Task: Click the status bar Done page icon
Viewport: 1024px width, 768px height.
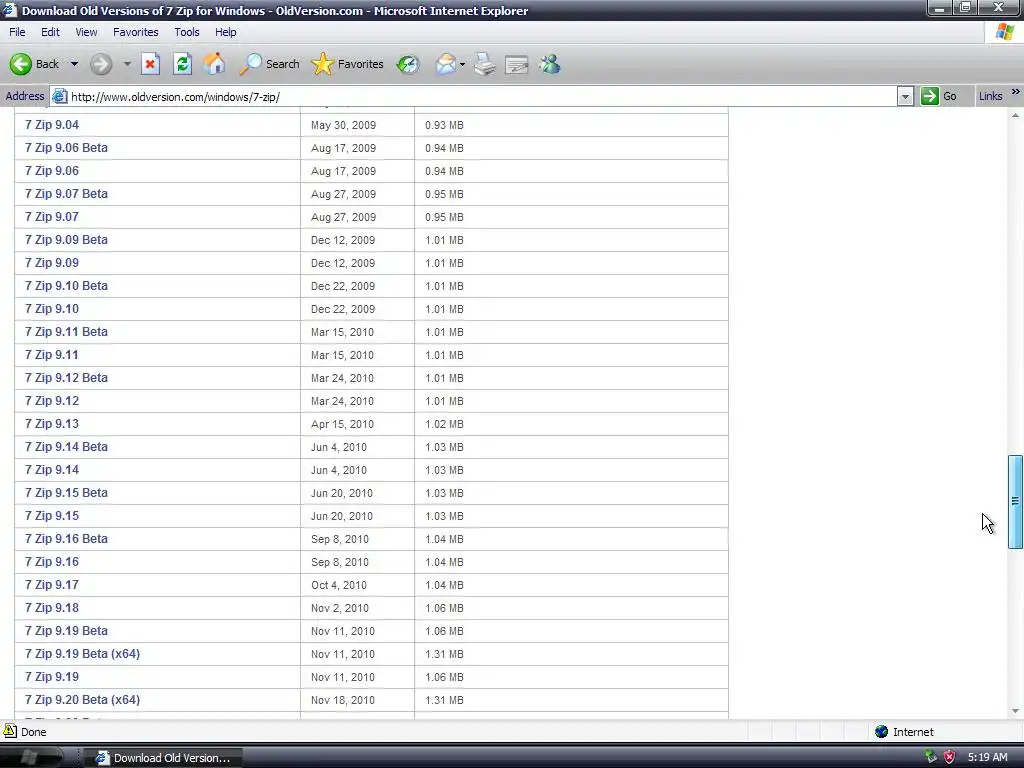Action: pyautogui.click(x=10, y=731)
